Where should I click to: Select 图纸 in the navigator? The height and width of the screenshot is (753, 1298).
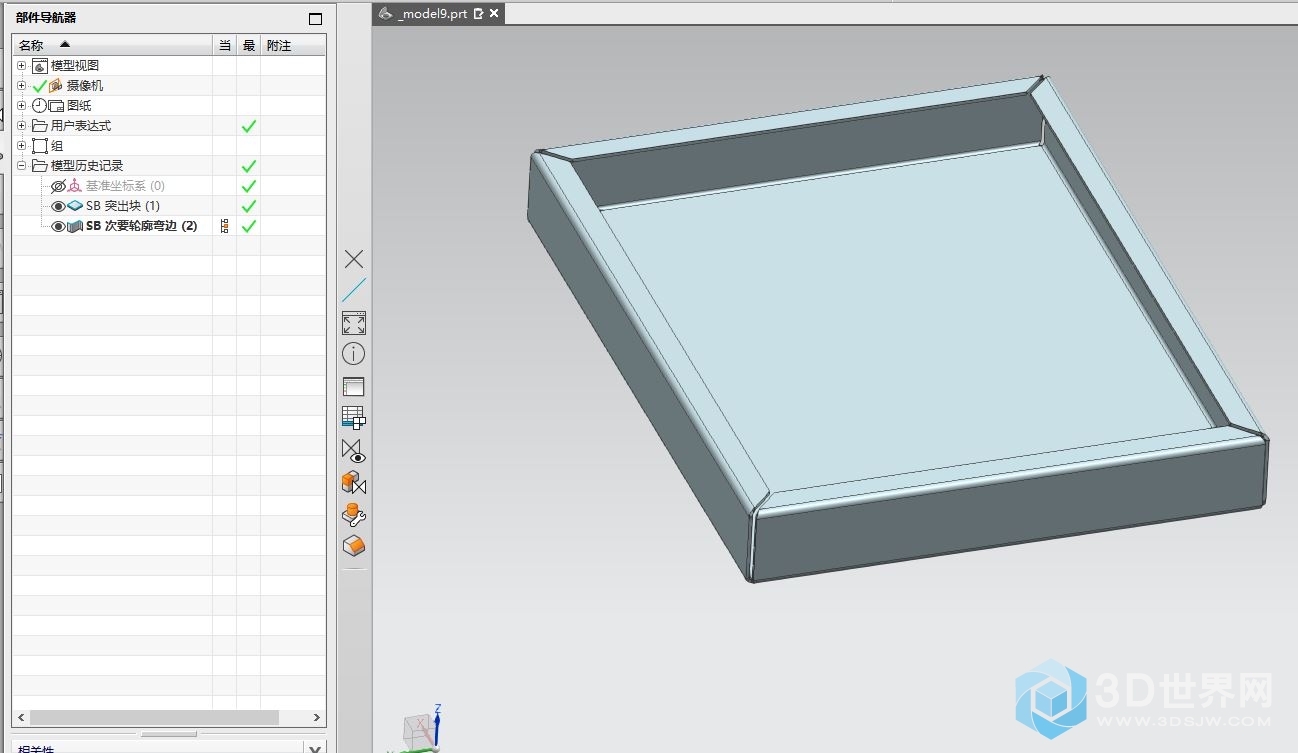79,106
